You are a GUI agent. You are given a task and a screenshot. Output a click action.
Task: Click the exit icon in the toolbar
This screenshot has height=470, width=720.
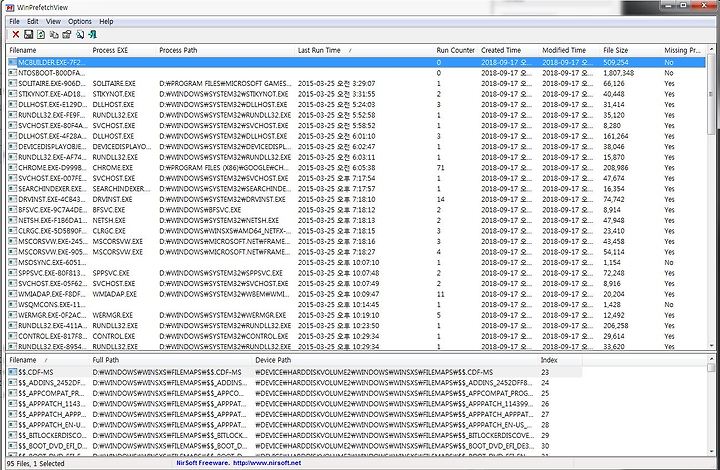coord(92,34)
